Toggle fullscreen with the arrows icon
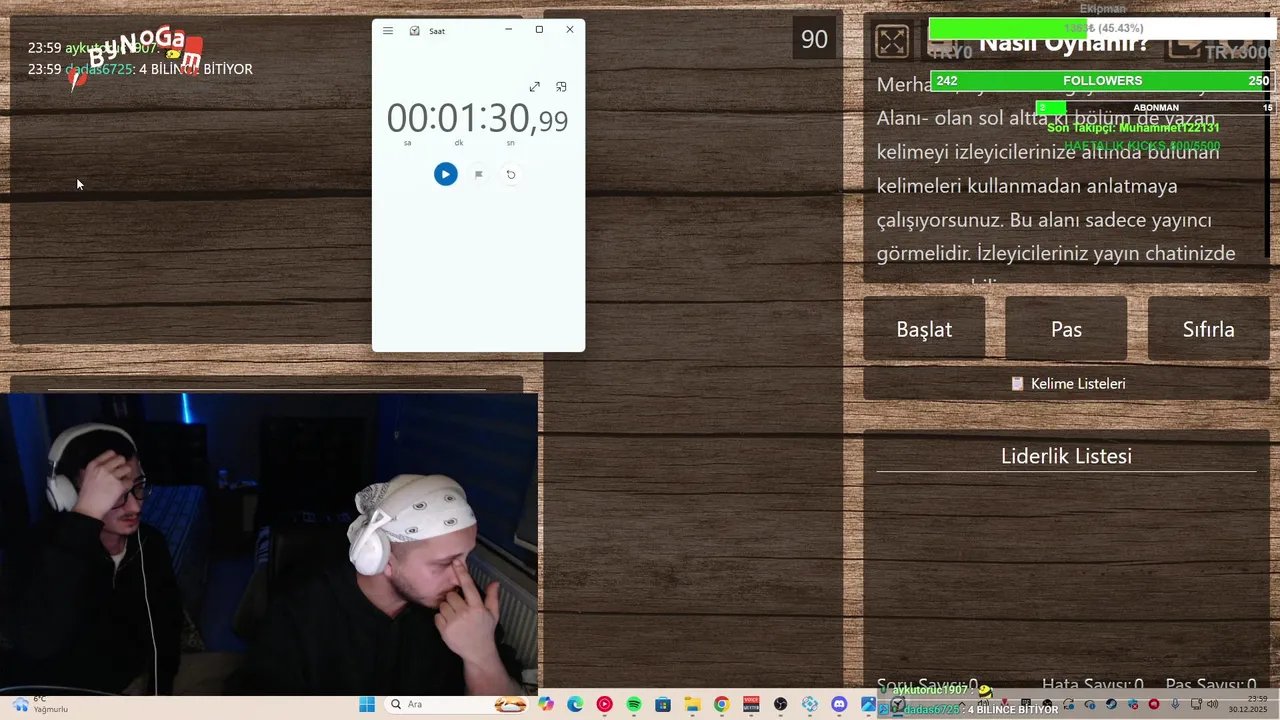Image resolution: width=1280 pixels, height=720 pixels. tap(892, 41)
